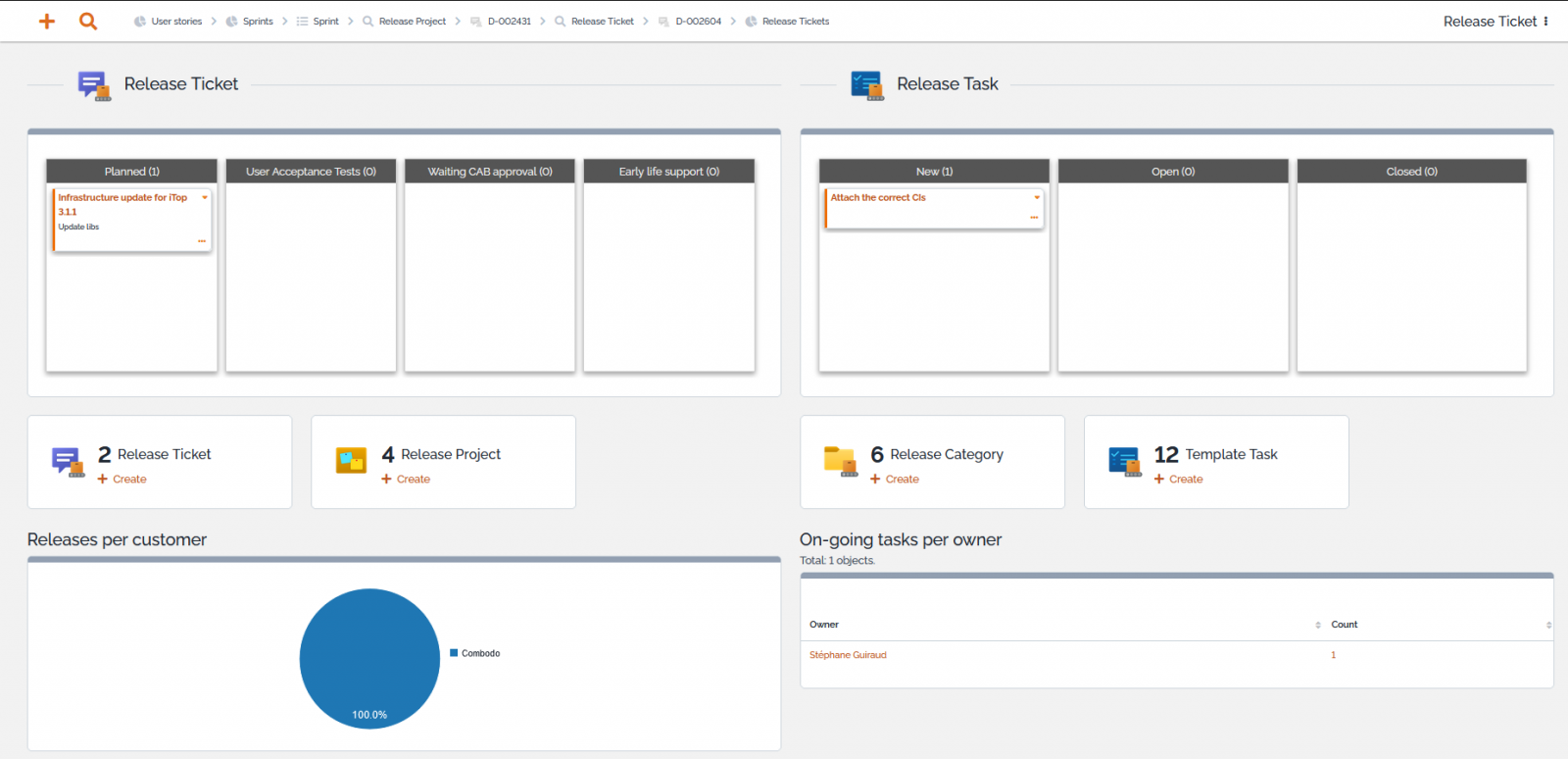Viewport: 1568px width, 759px height.
Task: Click the Release Project counter card icon
Action: point(351,460)
